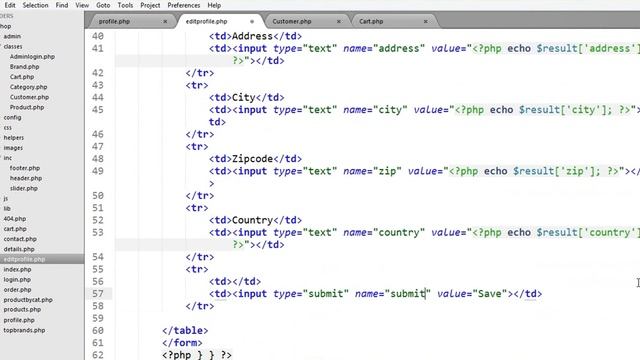Viewport: 640px width, 360px height.
Task: Switch to the Customer.php tab
Action: 291,21
